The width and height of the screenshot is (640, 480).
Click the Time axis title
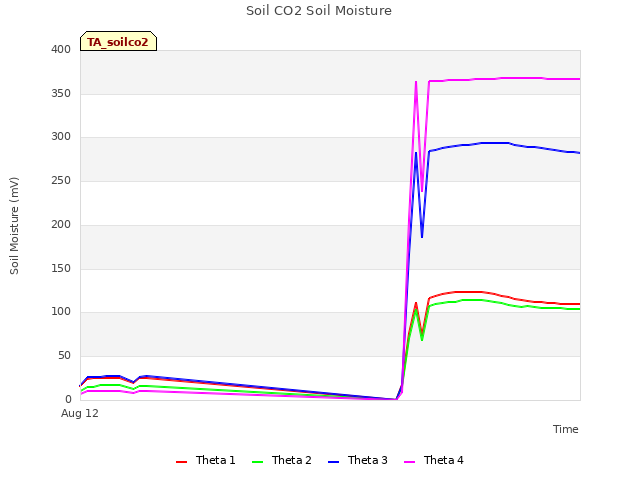(565, 429)
